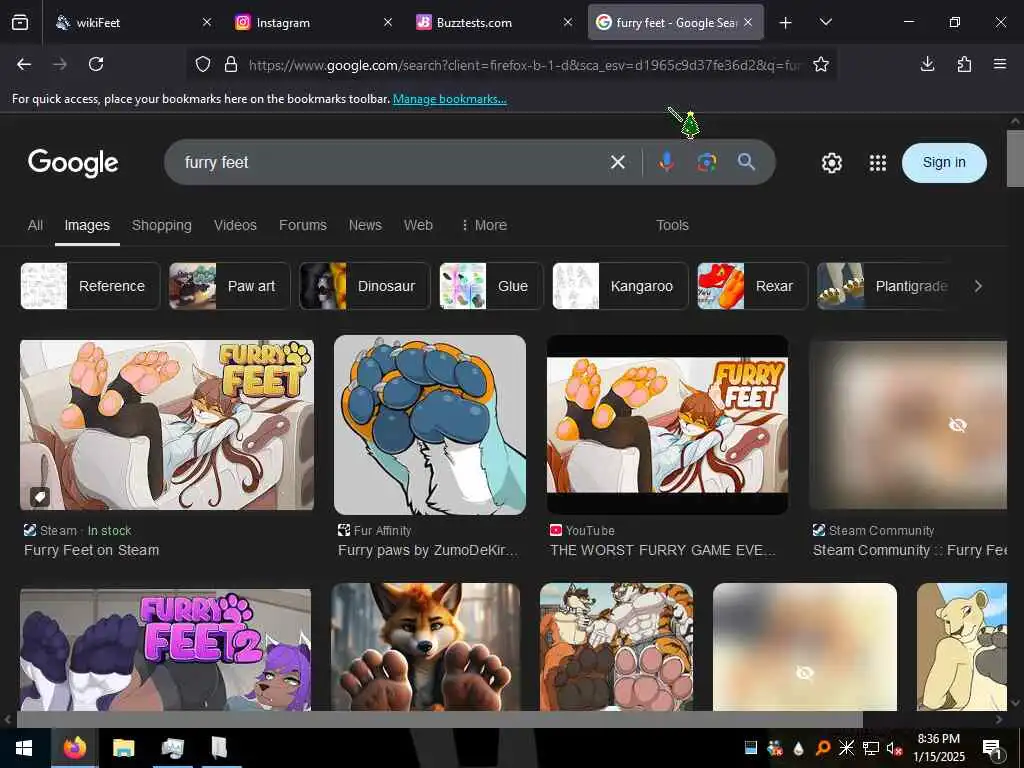Select the Images tab
Image resolution: width=1024 pixels, height=768 pixels.
87,225
